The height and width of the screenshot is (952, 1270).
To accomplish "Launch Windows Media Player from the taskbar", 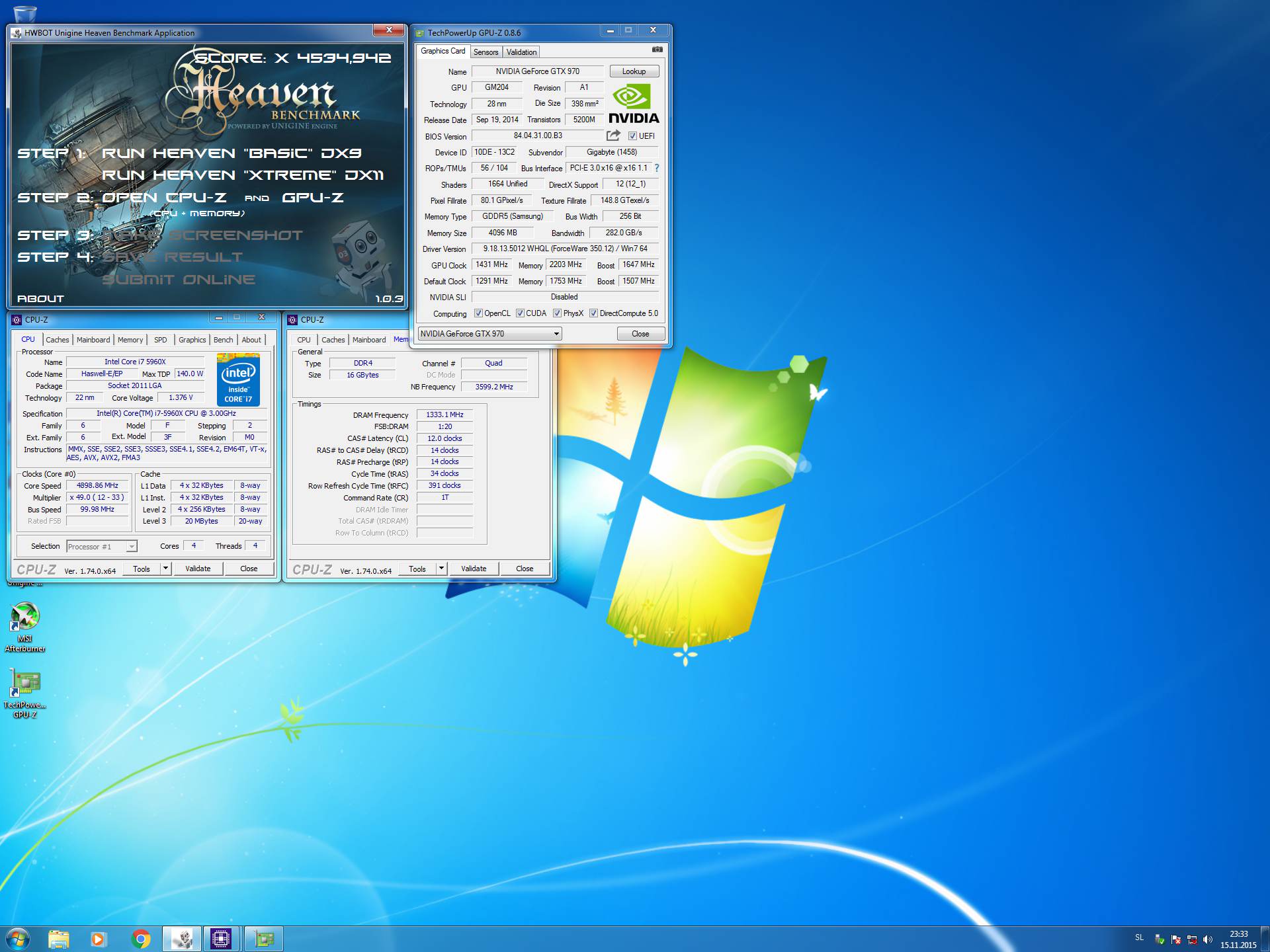I will click(x=98, y=939).
